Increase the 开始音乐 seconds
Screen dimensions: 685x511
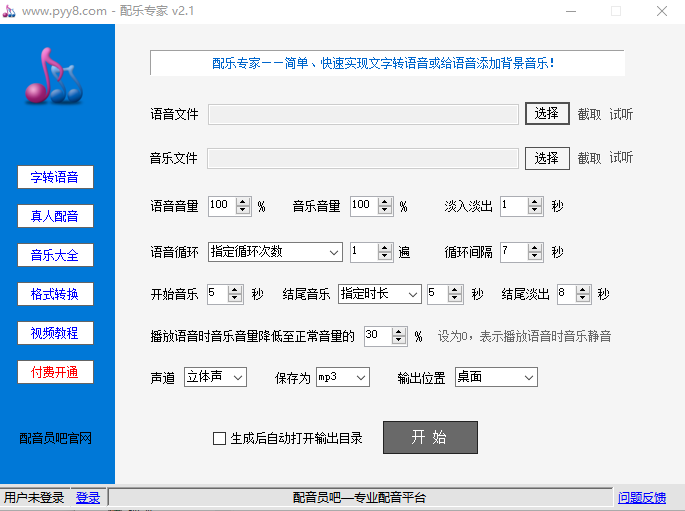tap(235, 290)
